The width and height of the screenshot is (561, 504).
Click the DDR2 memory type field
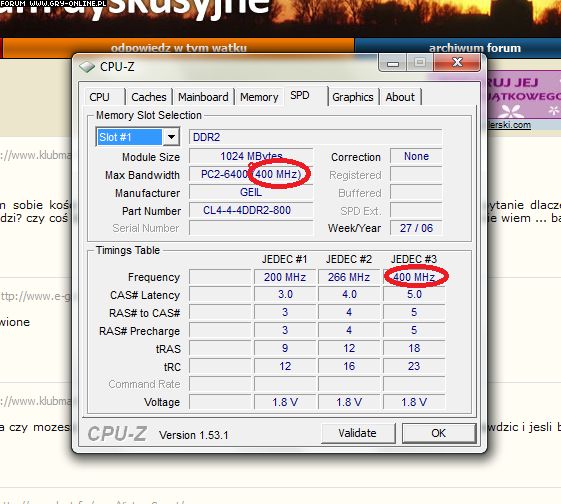315,137
